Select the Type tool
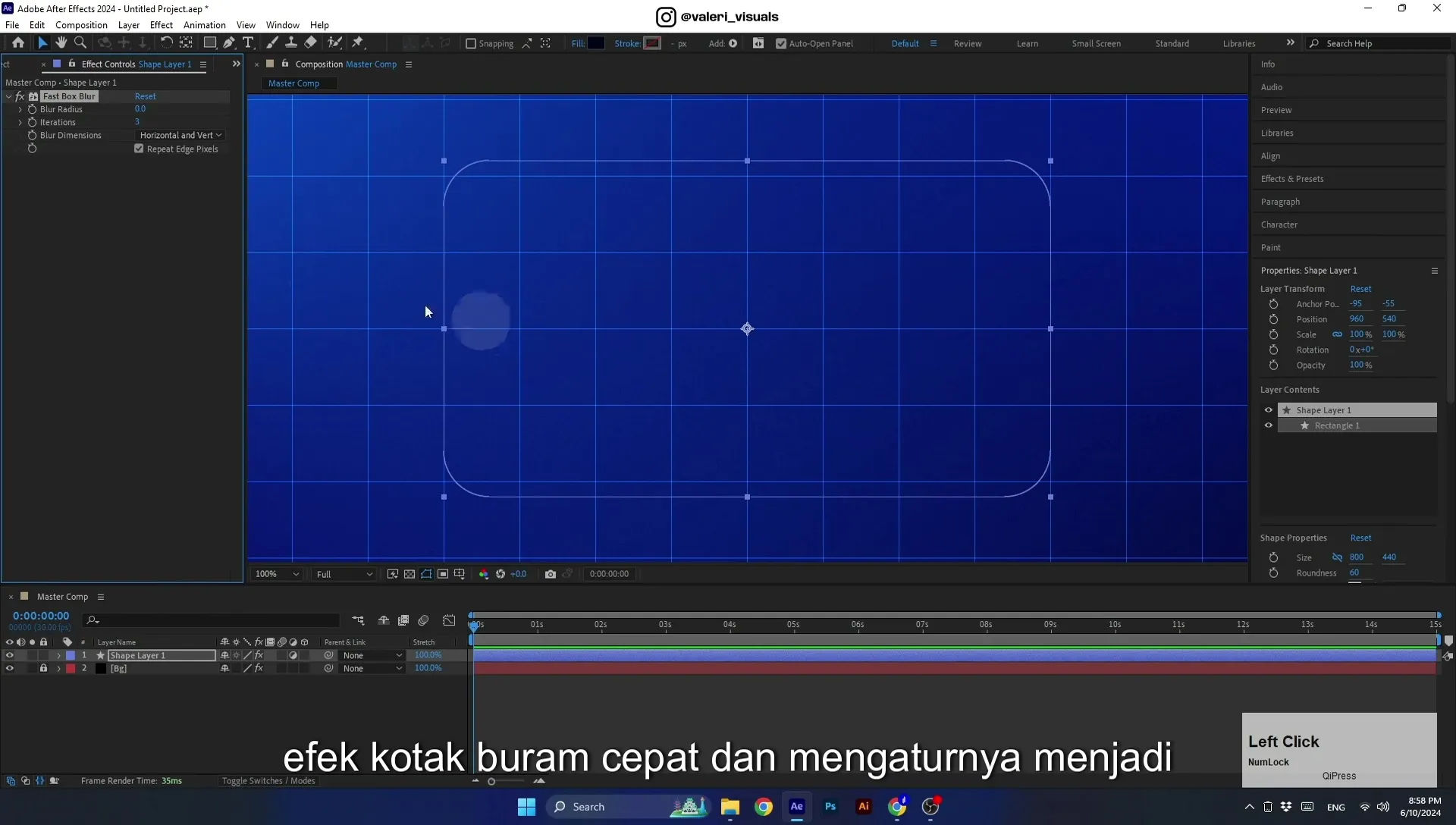The height and width of the screenshot is (825, 1456). click(x=248, y=43)
